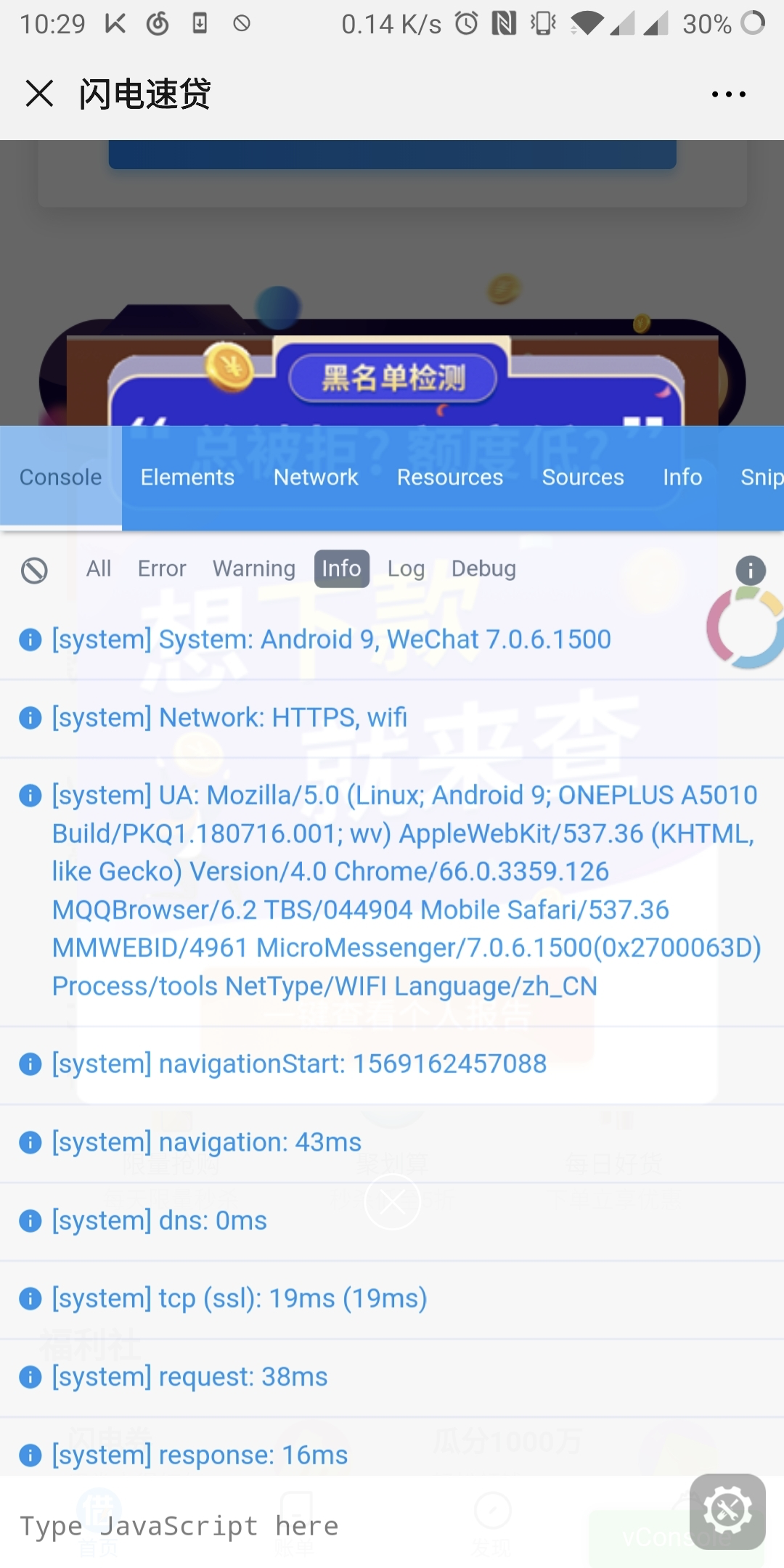Tap info icon beside navigation 43ms entry

tap(30, 1143)
